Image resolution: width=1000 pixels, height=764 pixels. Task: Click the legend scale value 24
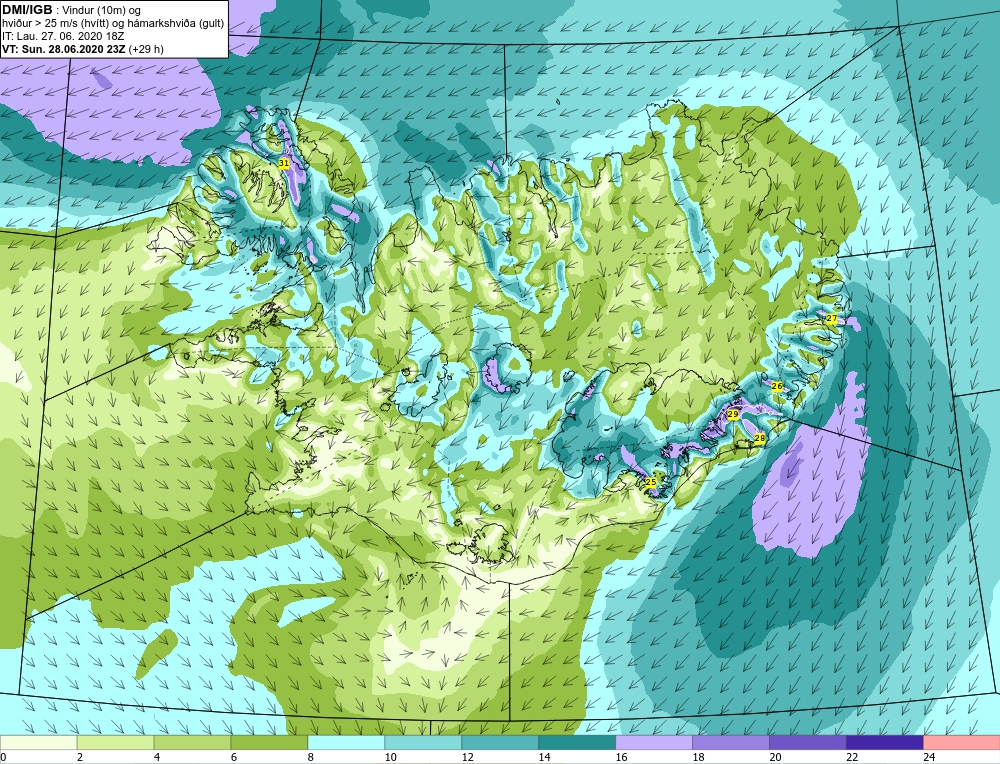929,757
